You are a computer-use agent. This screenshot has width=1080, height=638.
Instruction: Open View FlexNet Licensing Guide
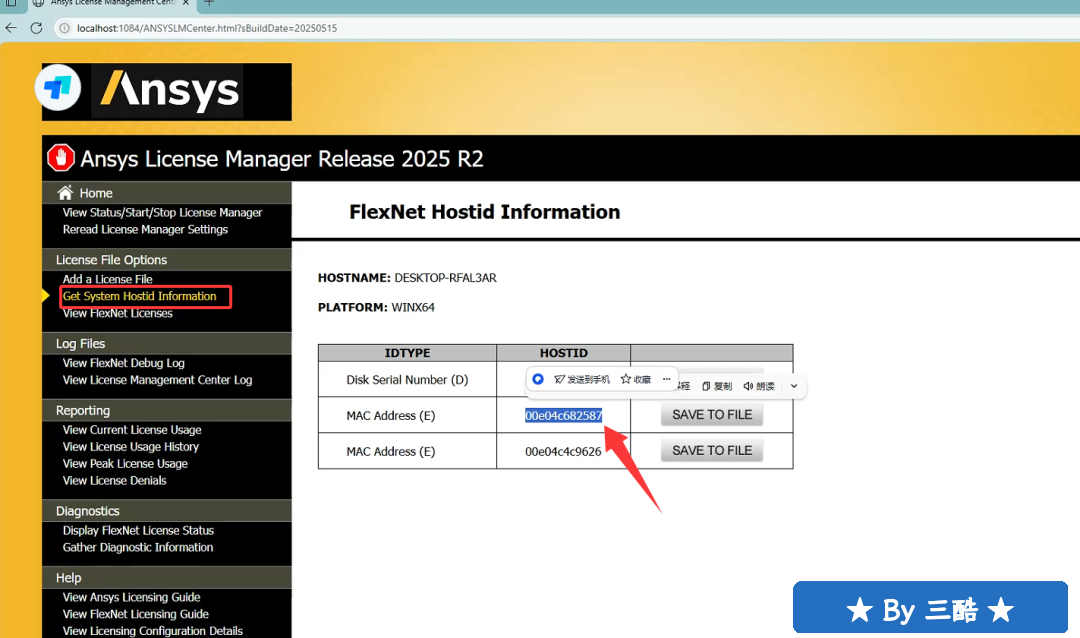[x=136, y=614]
